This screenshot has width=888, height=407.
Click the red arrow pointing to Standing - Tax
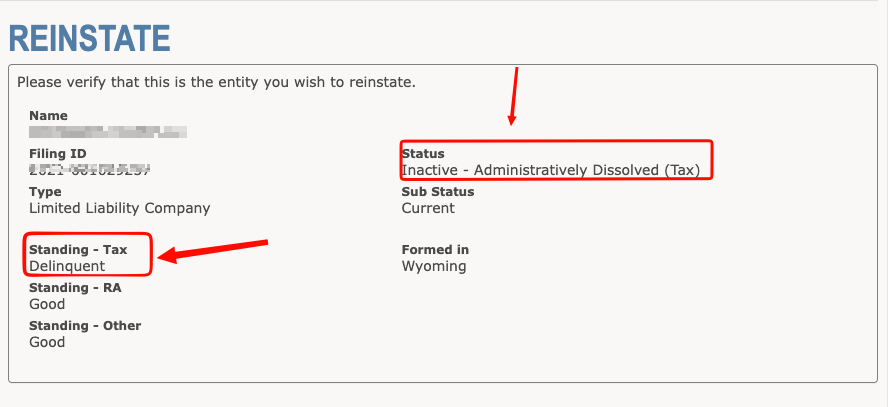tap(213, 251)
